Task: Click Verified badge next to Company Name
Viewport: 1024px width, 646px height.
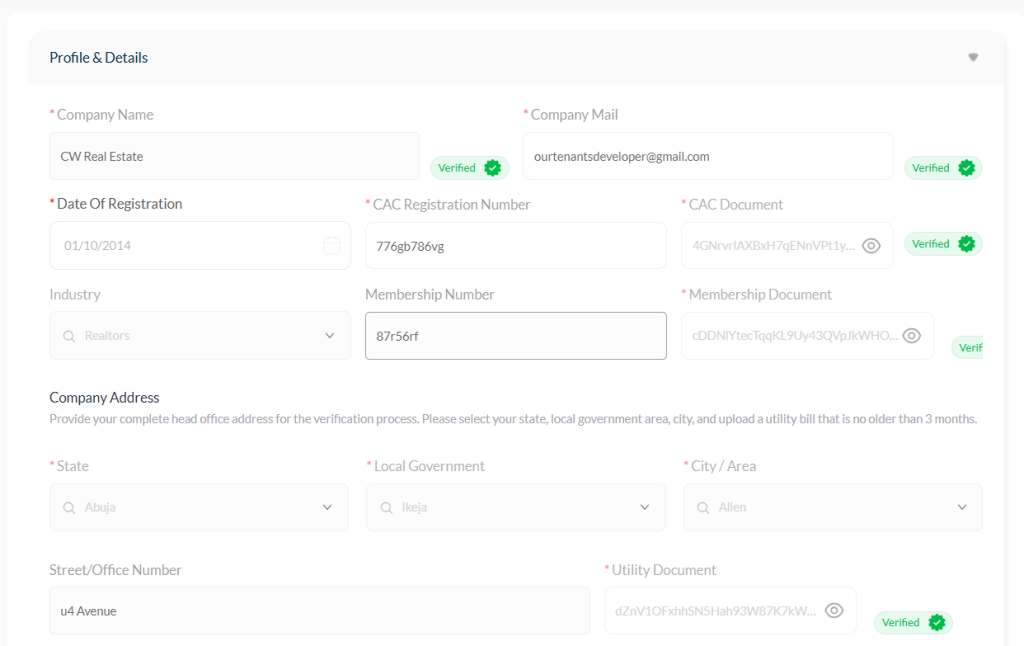Action: tap(469, 168)
